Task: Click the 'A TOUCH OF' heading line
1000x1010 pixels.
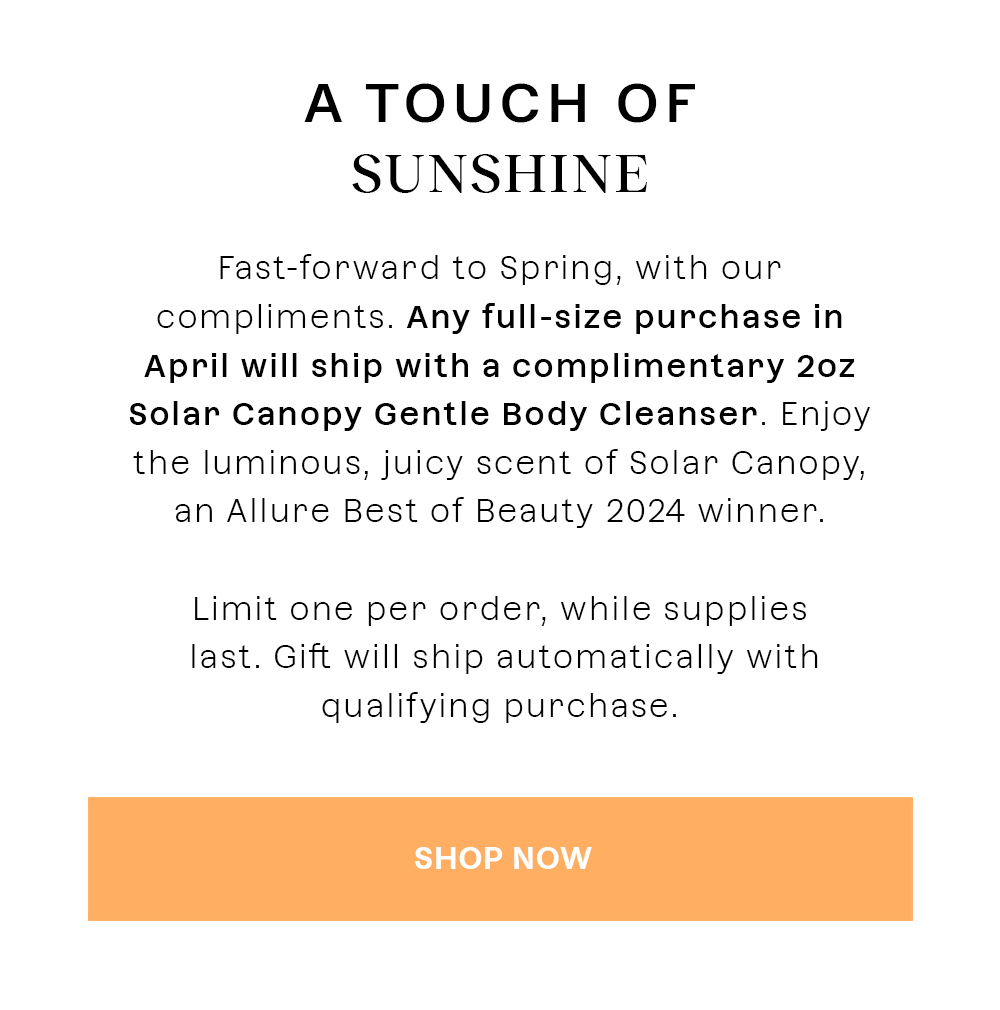Action: [x=501, y=104]
